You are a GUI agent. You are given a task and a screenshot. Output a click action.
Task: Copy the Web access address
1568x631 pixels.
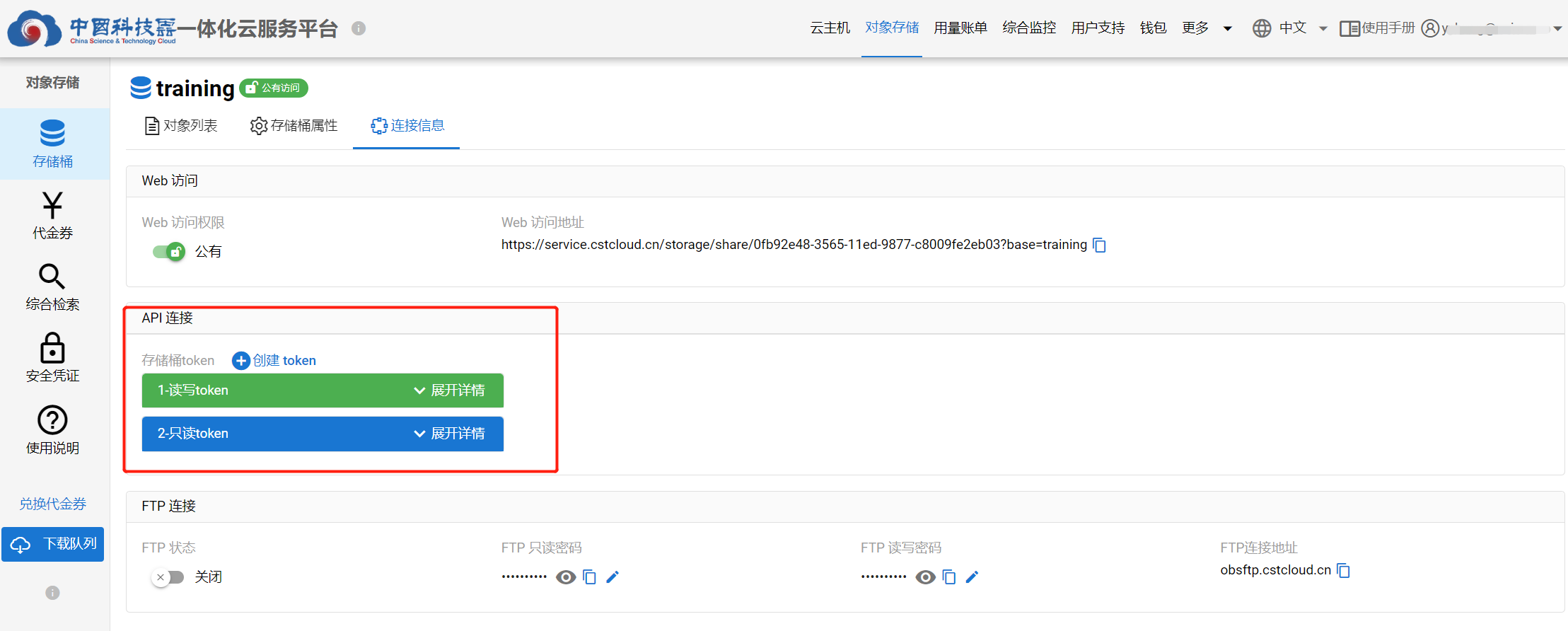(1099, 245)
